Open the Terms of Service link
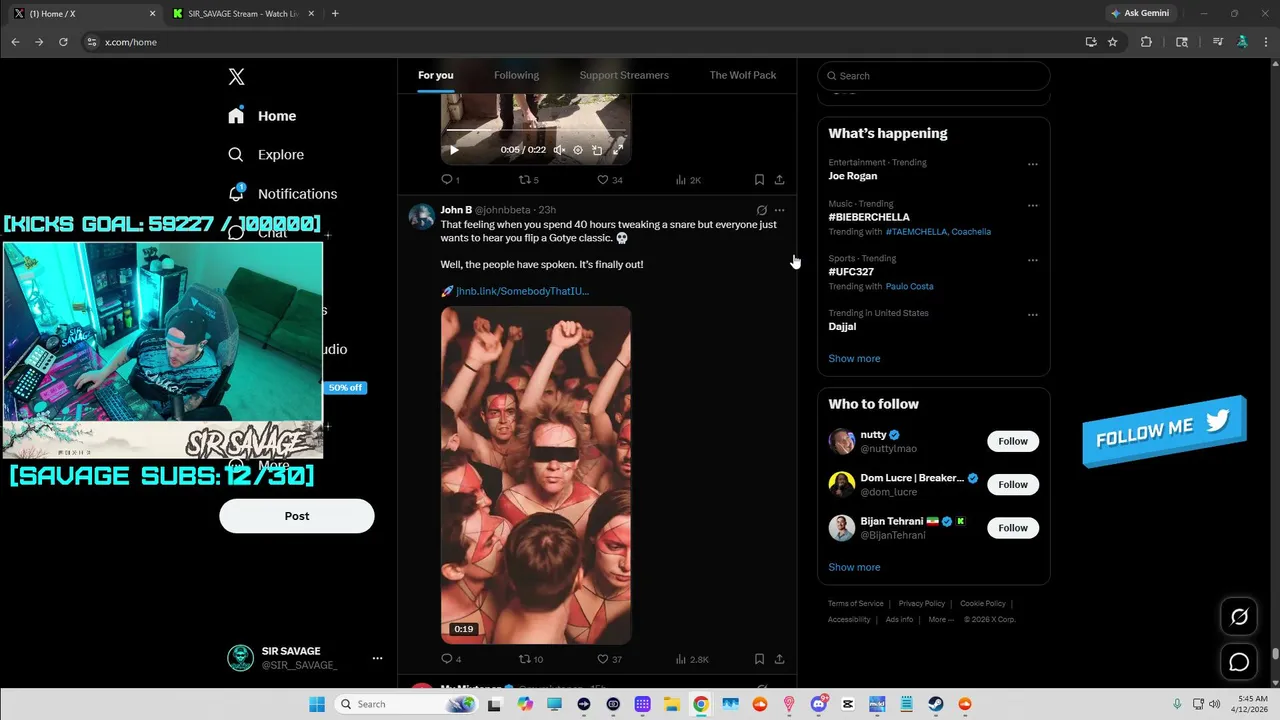 coord(856,603)
